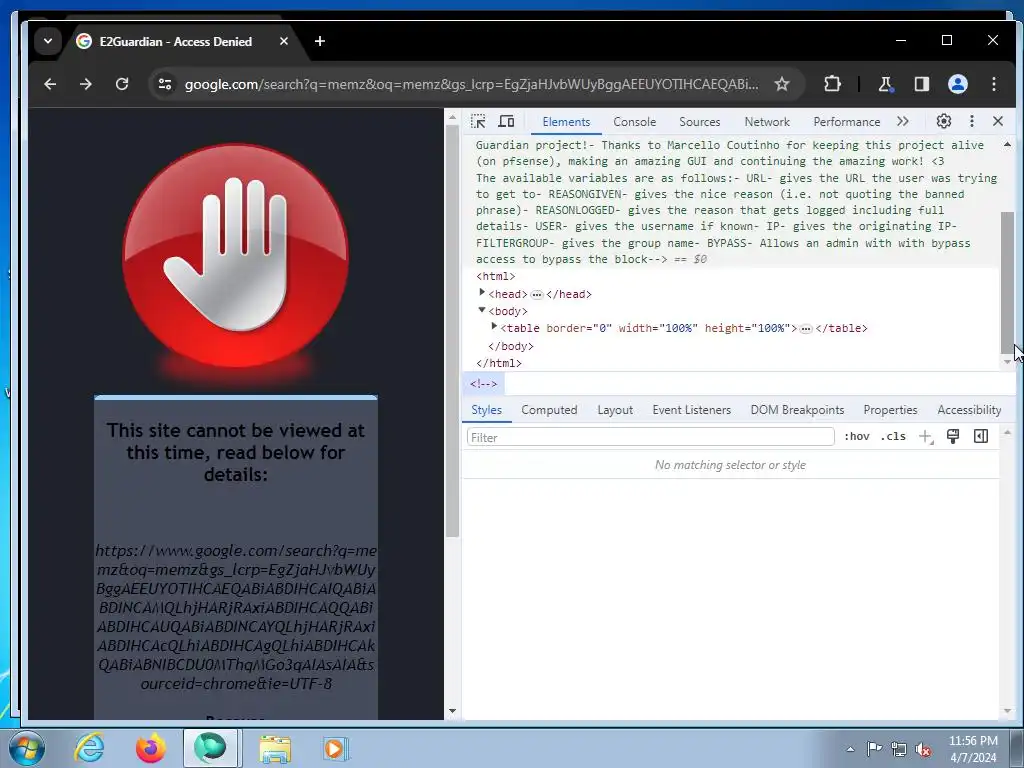Image resolution: width=1024 pixels, height=768 pixels.
Task: Collapse the body element node
Action: click(482, 310)
